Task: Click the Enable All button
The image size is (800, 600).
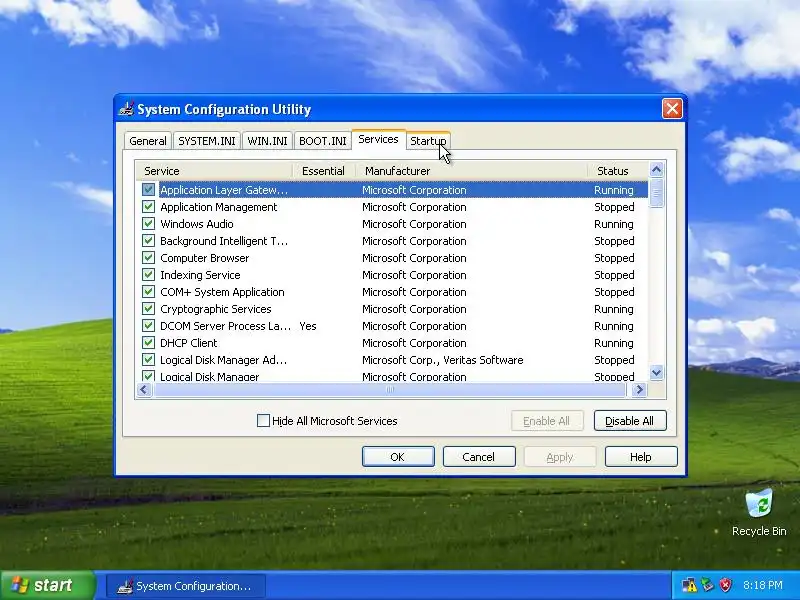Action: [546, 421]
